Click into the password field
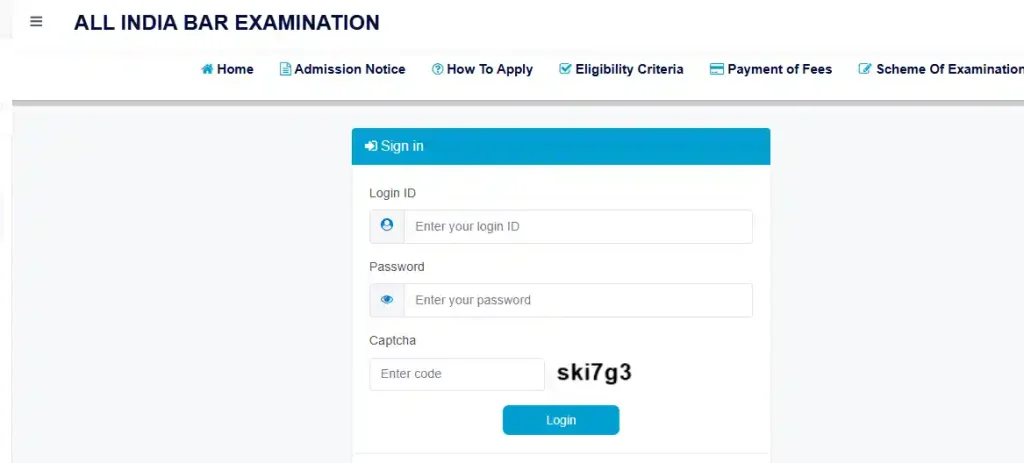This screenshot has height=463, width=1024. 577,300
